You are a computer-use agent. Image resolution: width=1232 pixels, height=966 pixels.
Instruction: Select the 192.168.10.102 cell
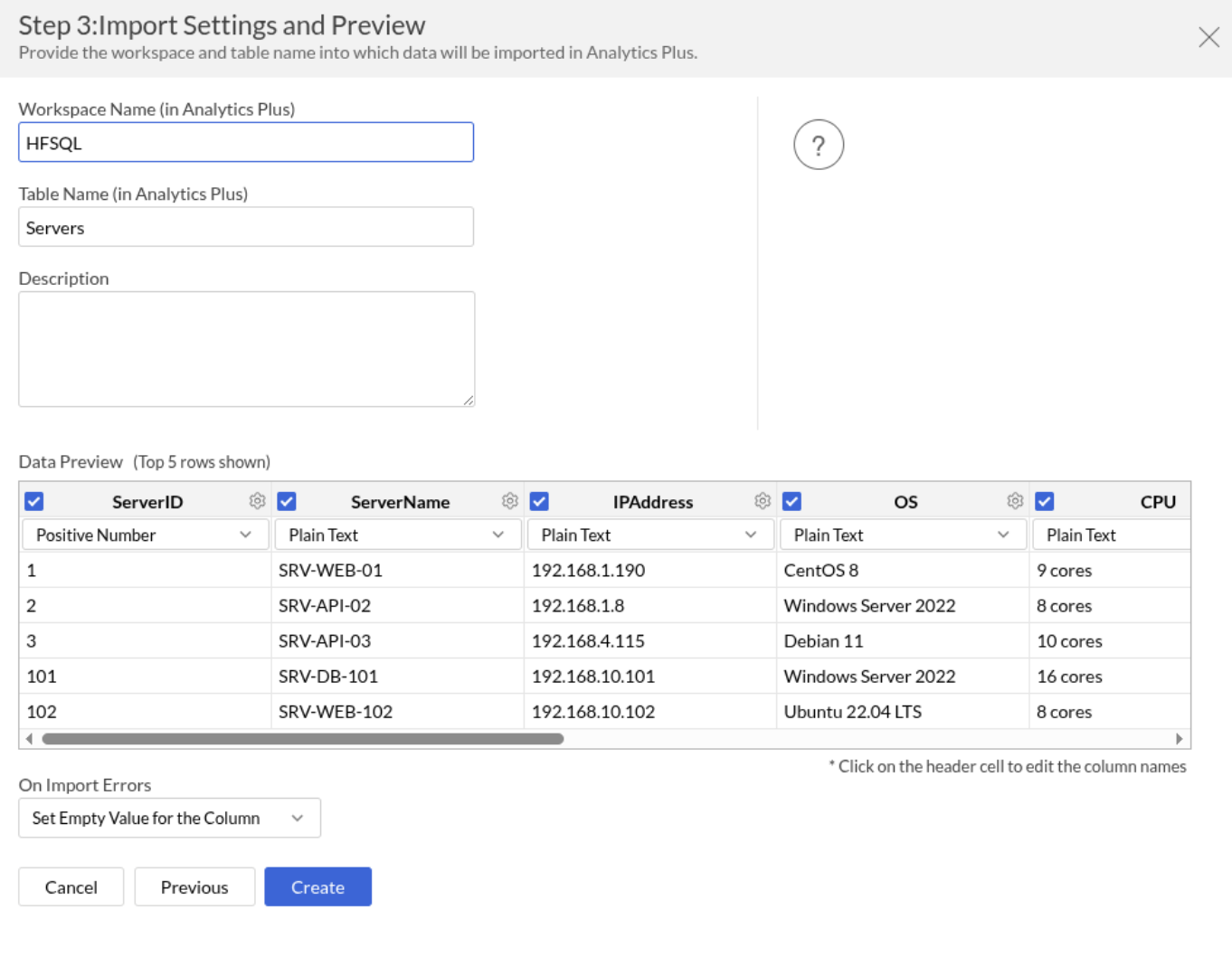point(650,711)
